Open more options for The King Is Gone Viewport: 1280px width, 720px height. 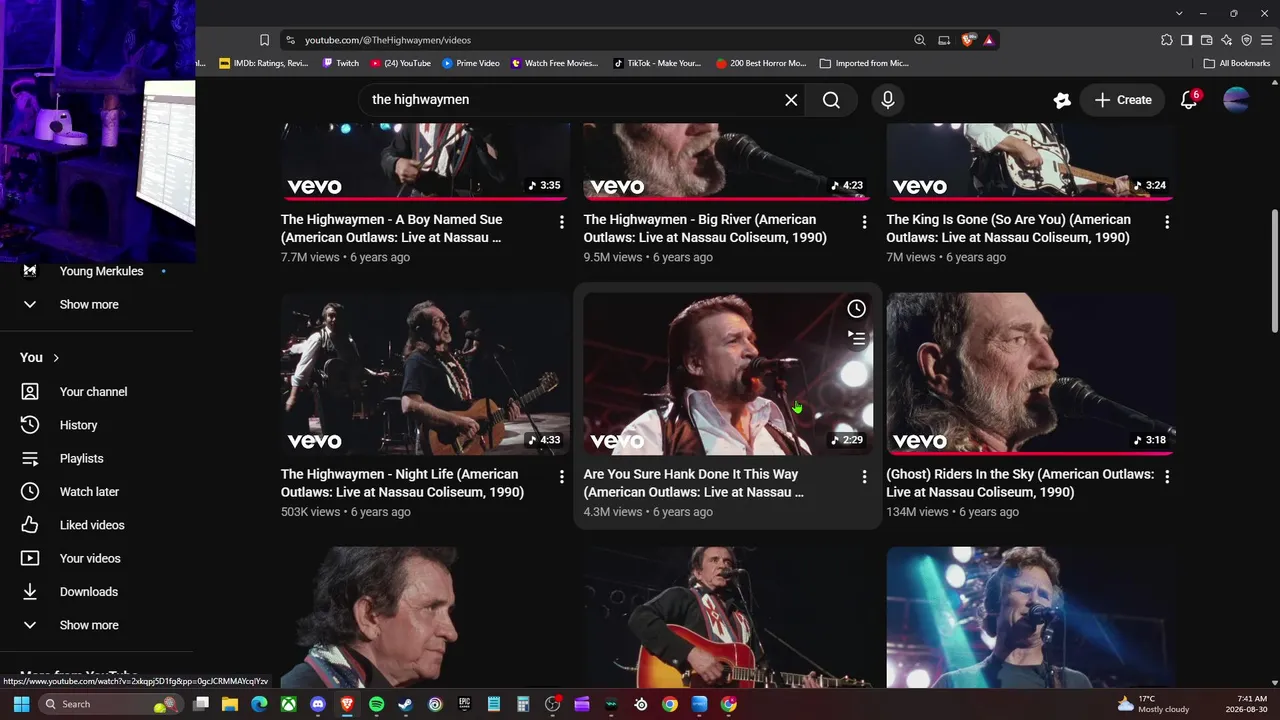tap(1167, 222)
